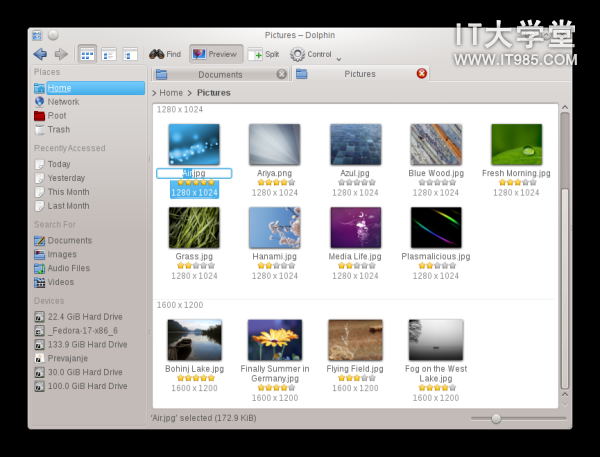Click Pictures in the breadcrumb path
The height and width of the screenshot is (457, 600).
click(214, 93)
